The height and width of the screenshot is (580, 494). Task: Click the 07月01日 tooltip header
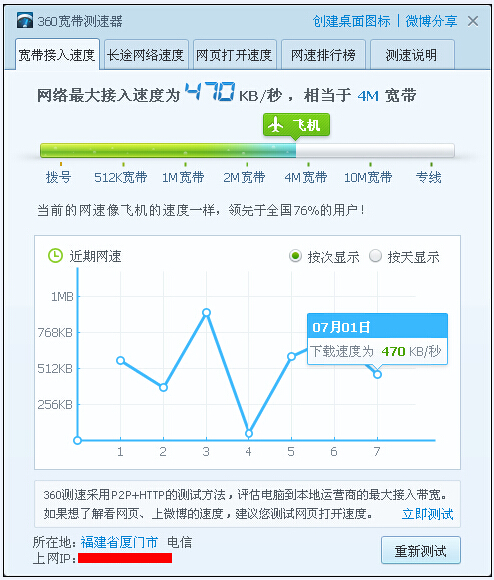[377, 327]
